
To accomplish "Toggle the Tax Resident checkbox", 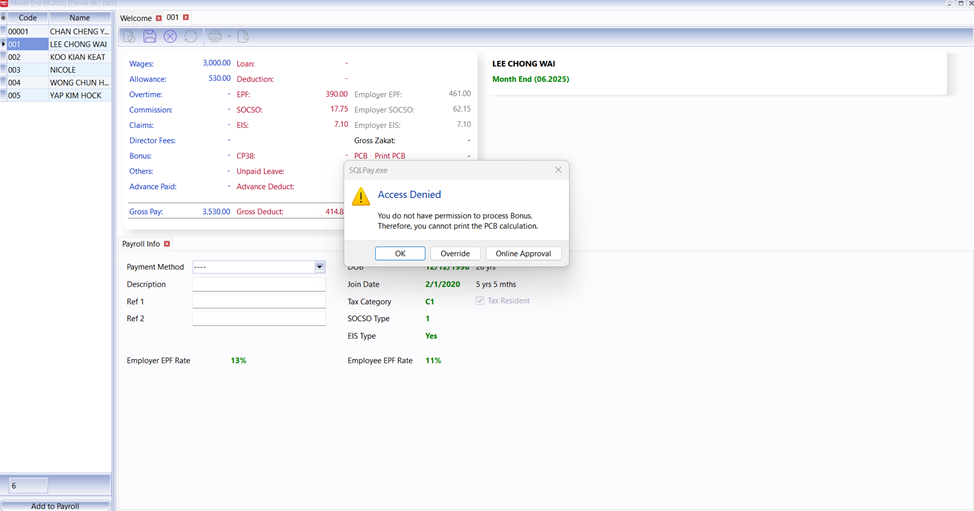I will point(480,301).
